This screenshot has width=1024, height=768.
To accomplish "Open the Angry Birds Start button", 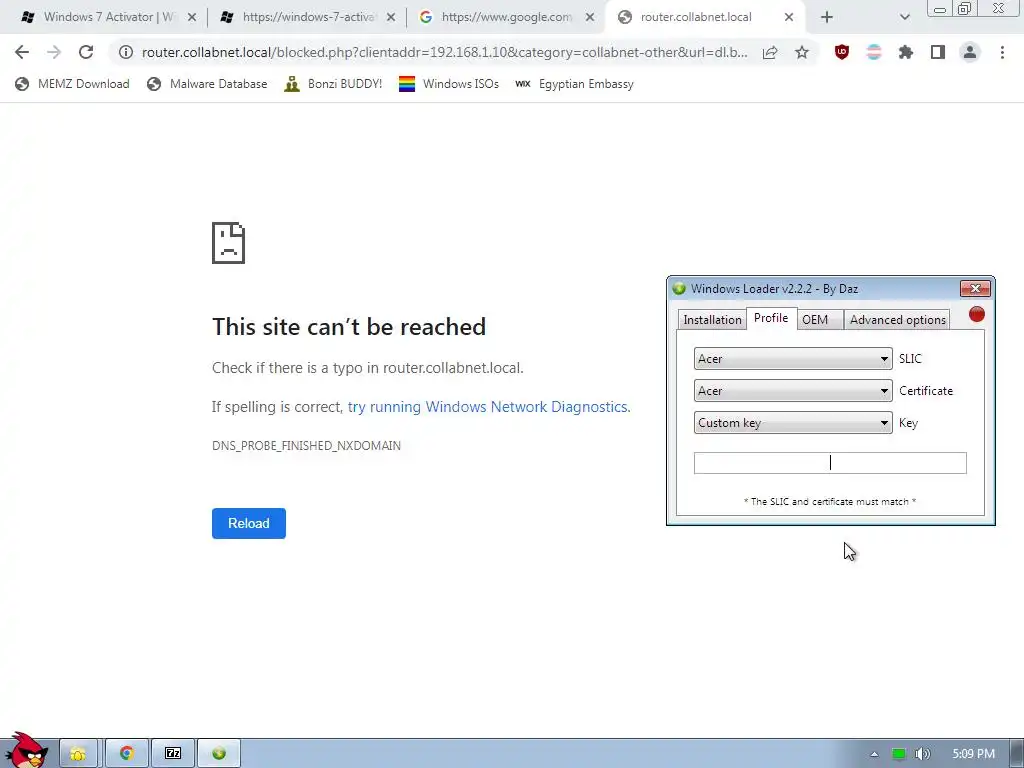I will point(26,750).
